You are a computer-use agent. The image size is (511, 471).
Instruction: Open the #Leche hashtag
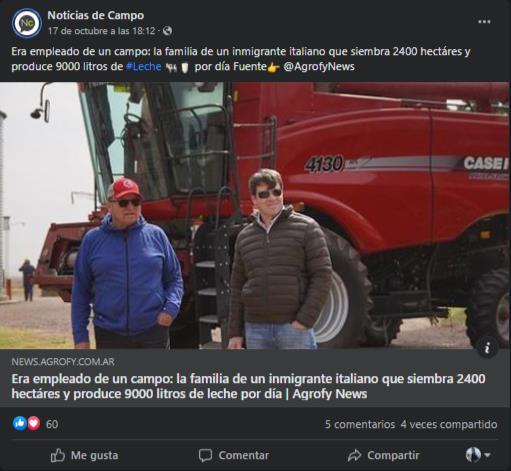coord(144,67)
